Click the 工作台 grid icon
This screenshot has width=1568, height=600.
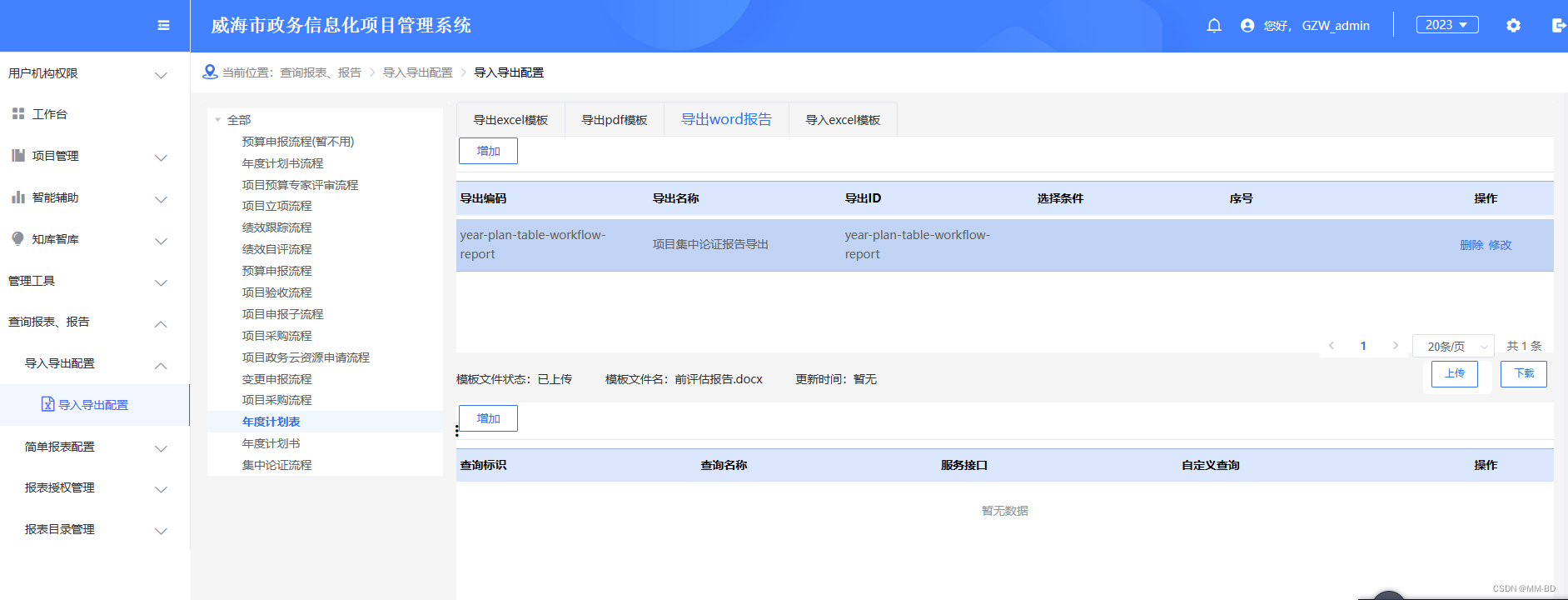coord(18,113)
